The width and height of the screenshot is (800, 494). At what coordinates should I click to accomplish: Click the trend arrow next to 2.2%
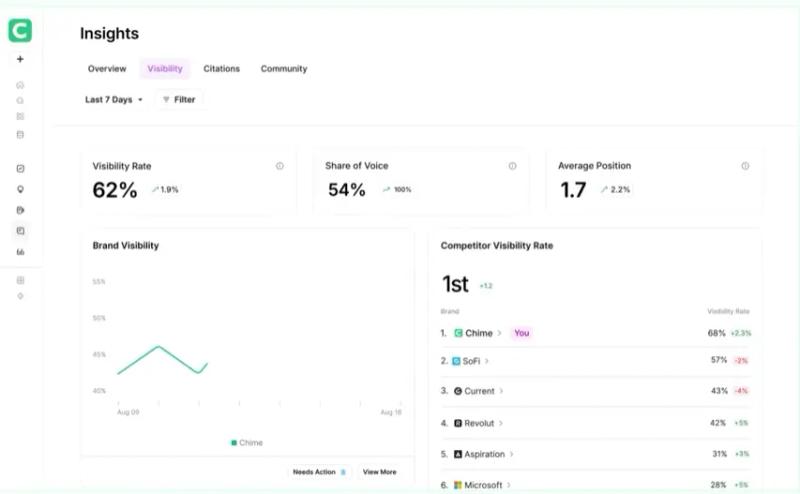pos(604,190)
